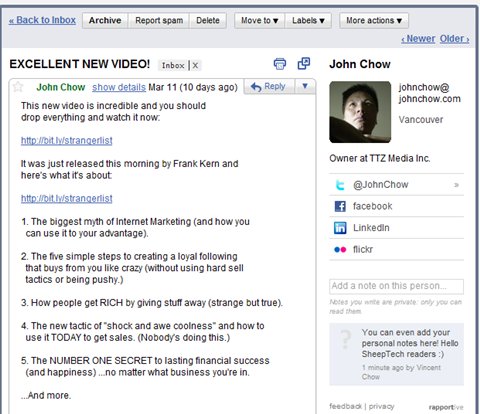Open the second bit.ly/strangerlist link
The image size is (480, 414).
[67, 198]
